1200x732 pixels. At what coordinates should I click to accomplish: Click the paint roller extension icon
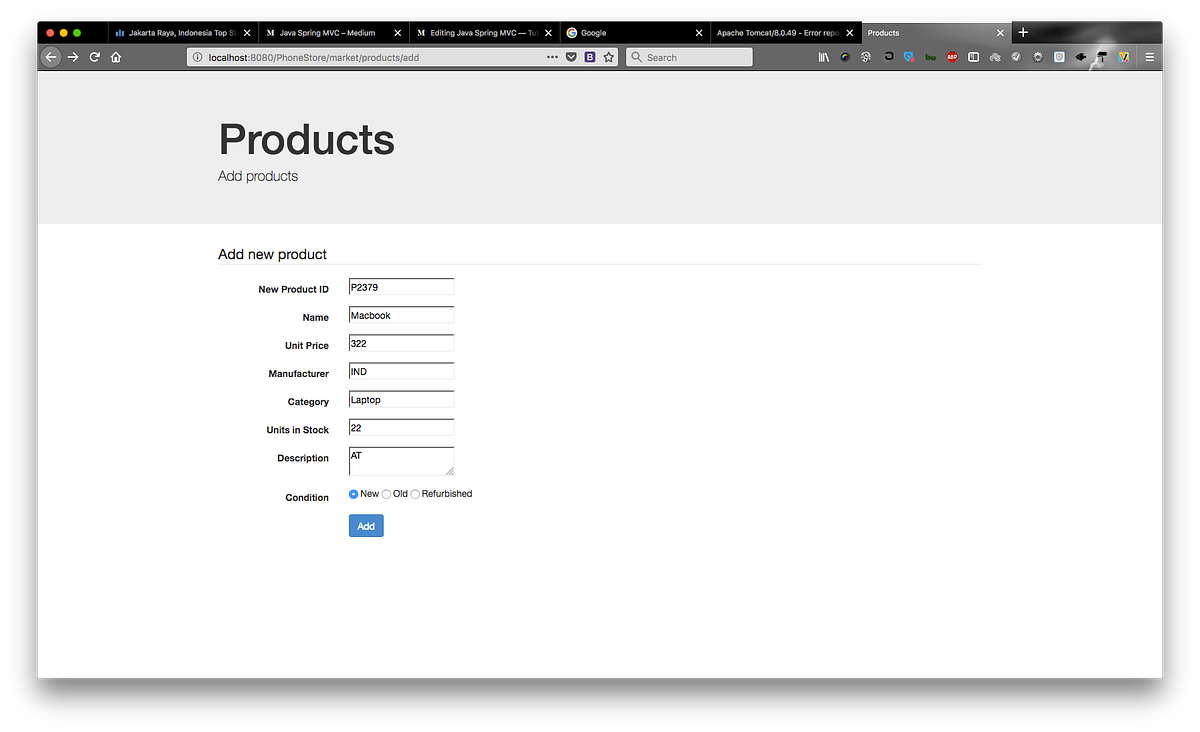pyautogui.click(x=1102, y=57)
